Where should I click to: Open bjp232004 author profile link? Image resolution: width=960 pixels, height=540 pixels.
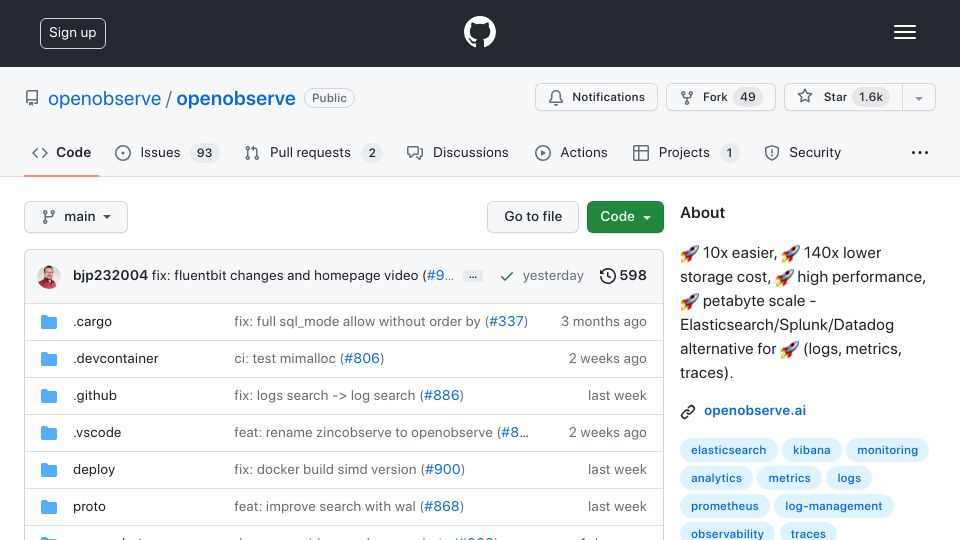[110, 276]
